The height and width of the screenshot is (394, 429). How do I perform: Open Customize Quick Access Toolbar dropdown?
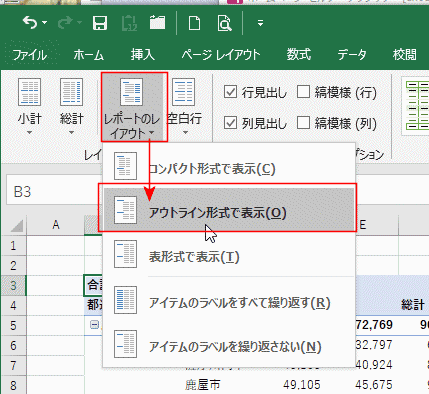pyautogui.click(x=260, y=23)
